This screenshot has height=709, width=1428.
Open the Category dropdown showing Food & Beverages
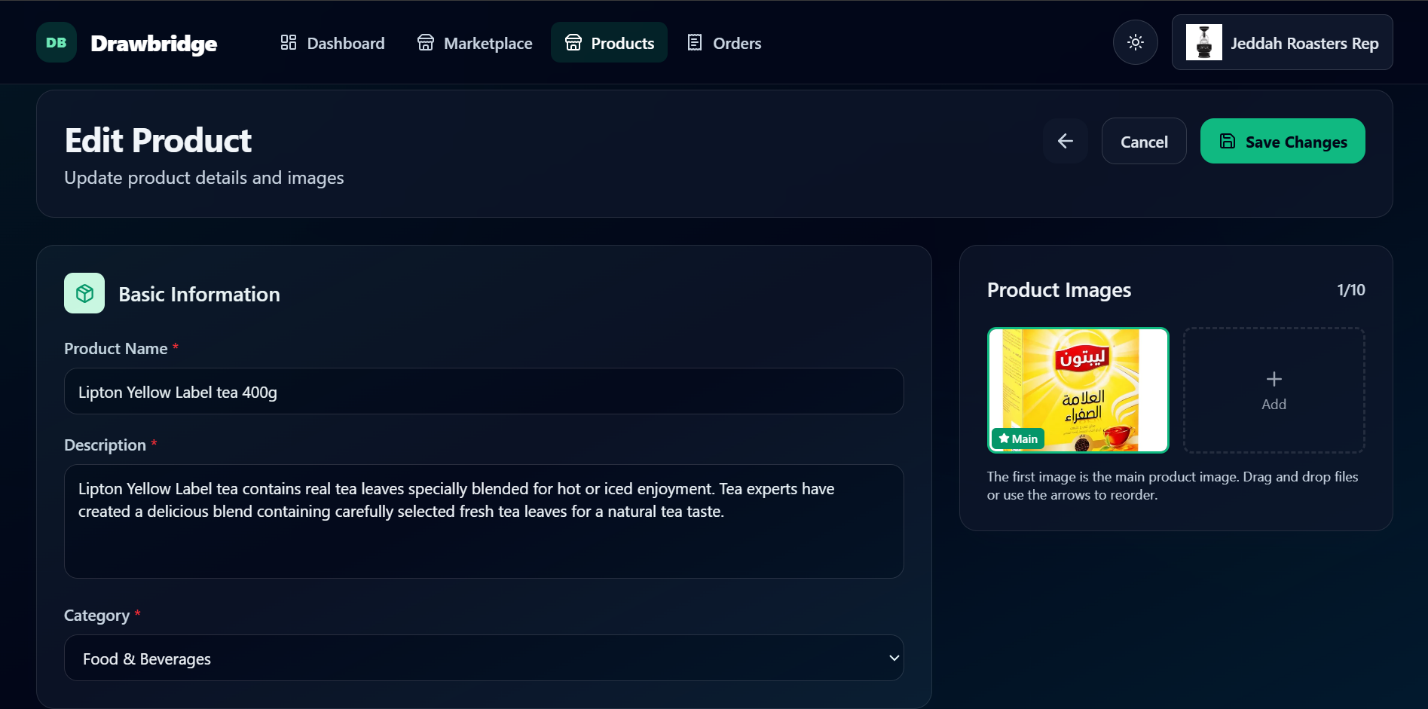(484, 658)
